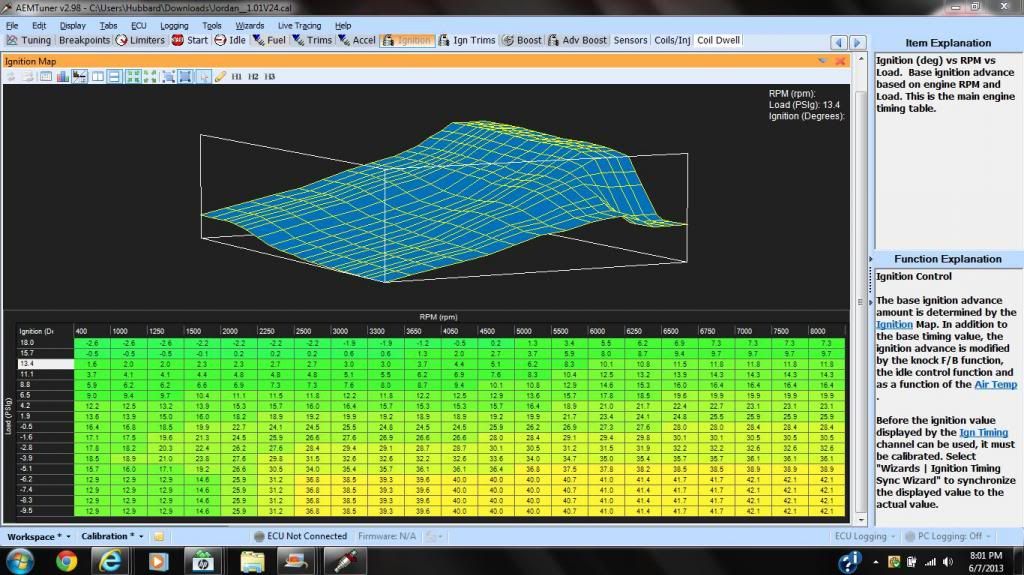Open the Boost tab

pyautogui.click(x=522, y=40)
